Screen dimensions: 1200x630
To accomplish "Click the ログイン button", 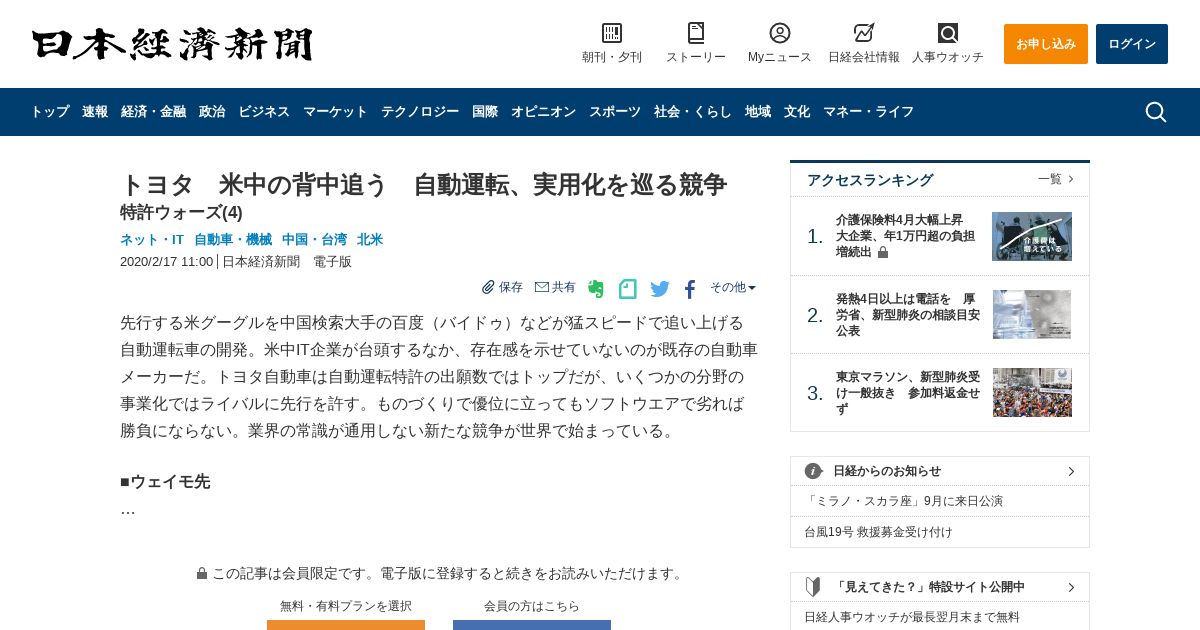I will 1132,44.
